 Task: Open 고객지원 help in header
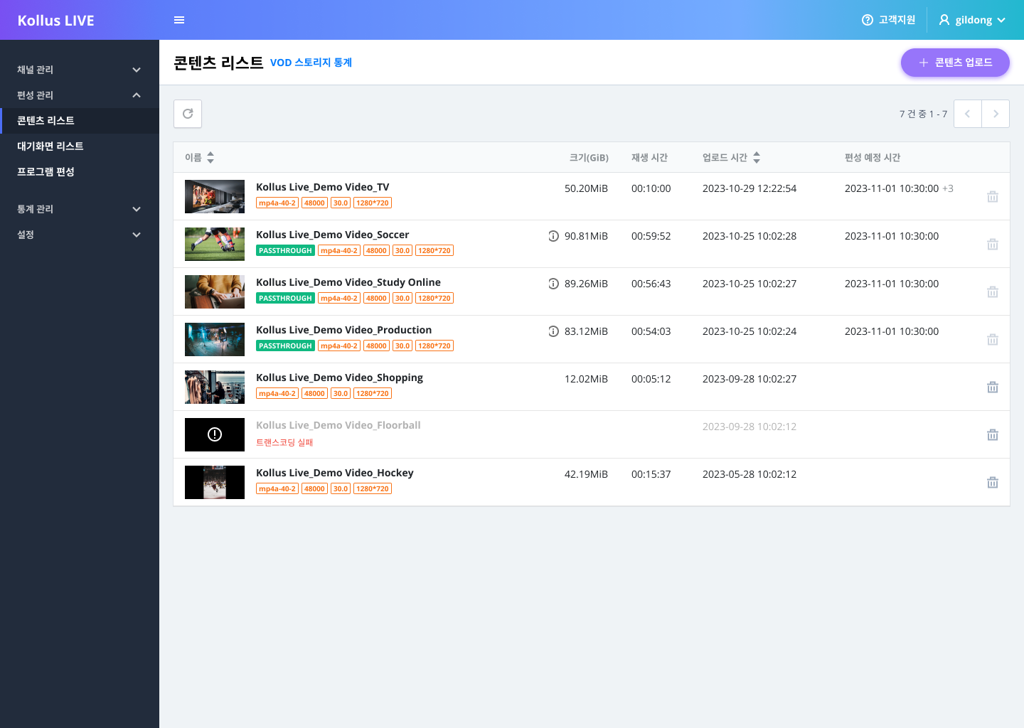pyautogui.click(x=888, y=20)
